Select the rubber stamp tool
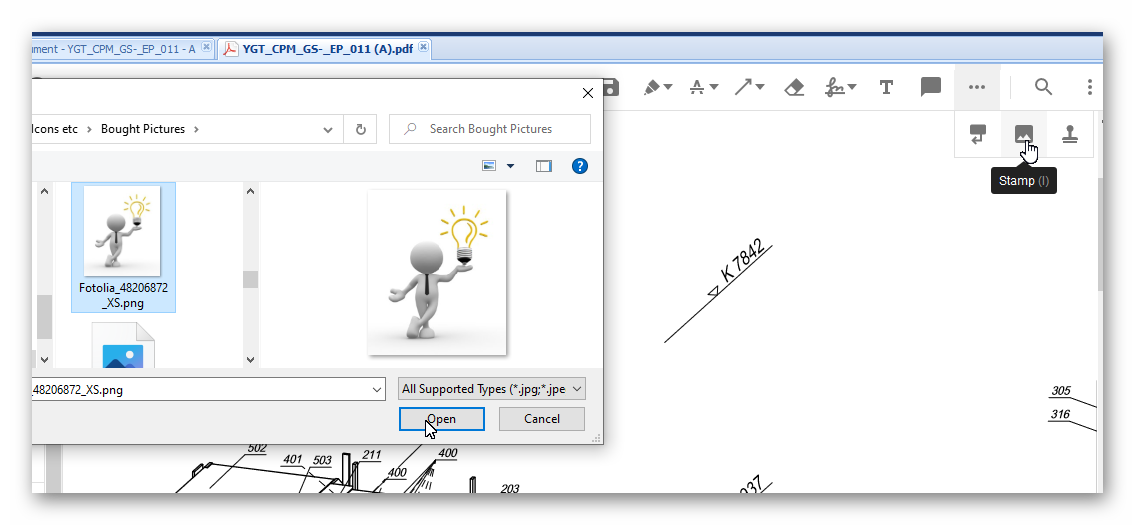This screenshot has width=1135, height=525. pos(1069,134)
